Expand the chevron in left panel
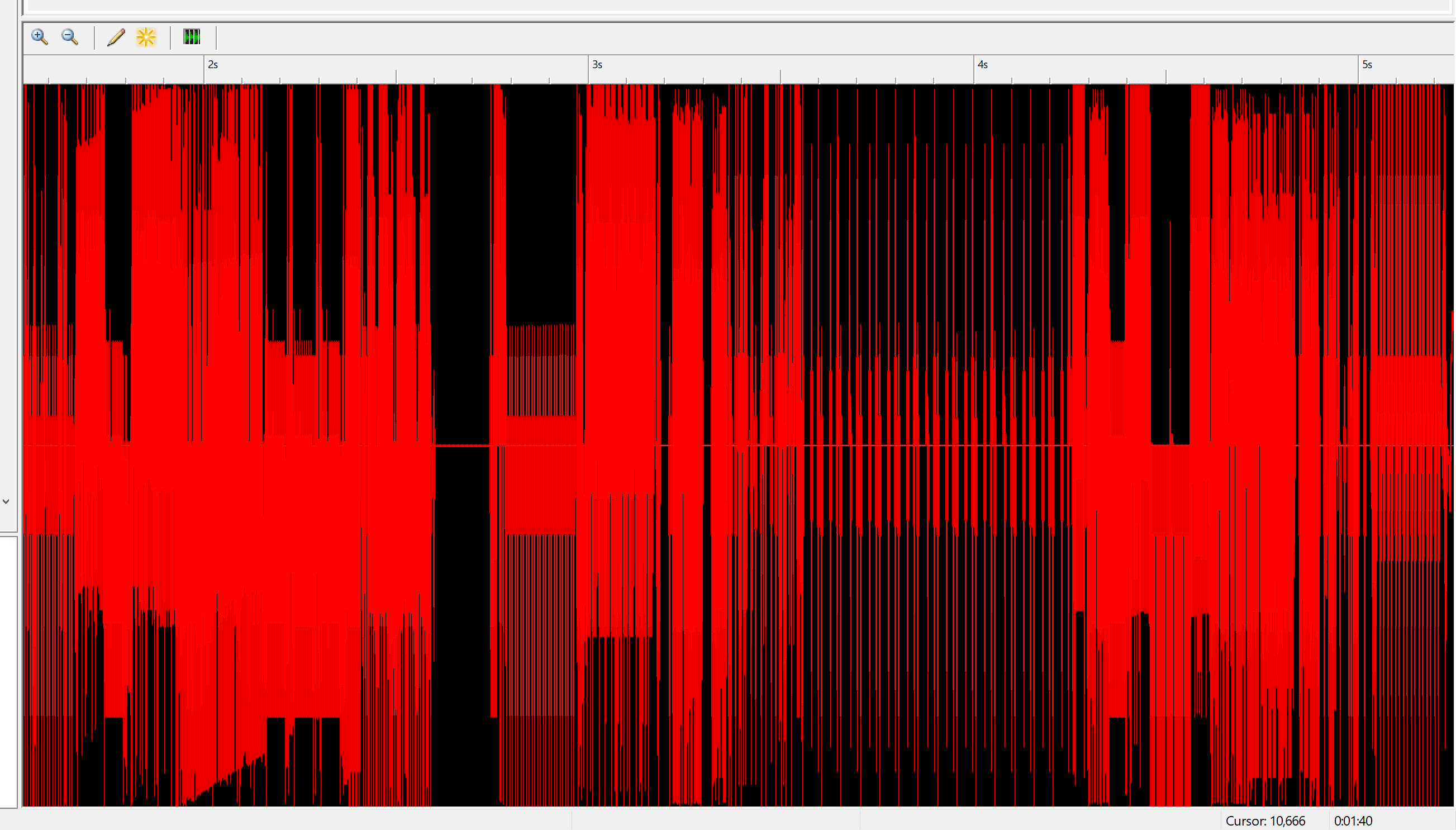The image size is (1456, 830). coord(6,502)
